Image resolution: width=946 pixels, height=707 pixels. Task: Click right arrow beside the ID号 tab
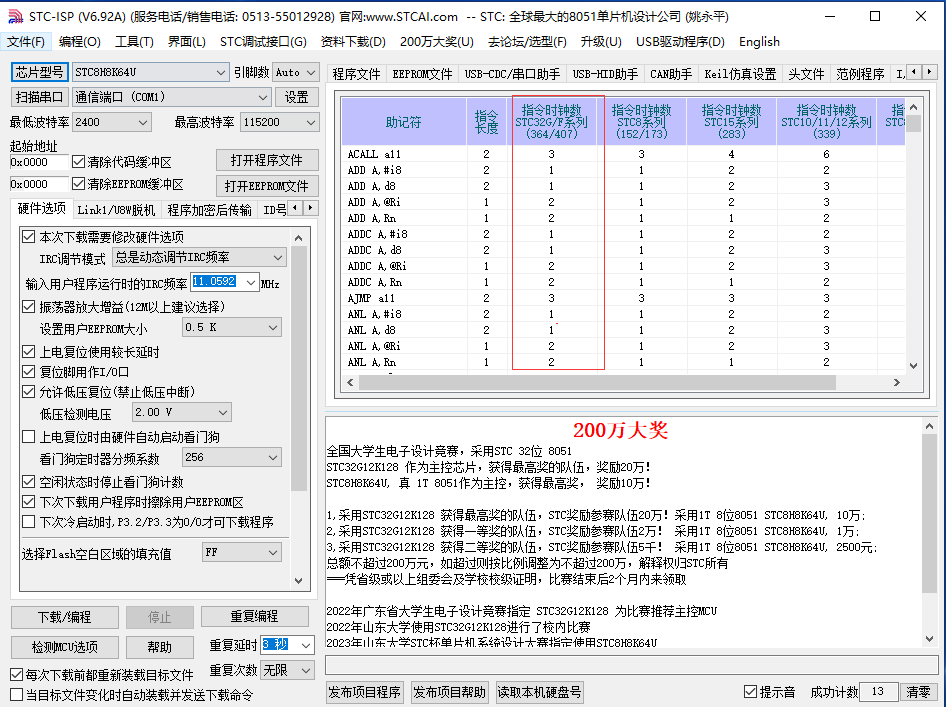pyautogui.click(x=310, y=208)
